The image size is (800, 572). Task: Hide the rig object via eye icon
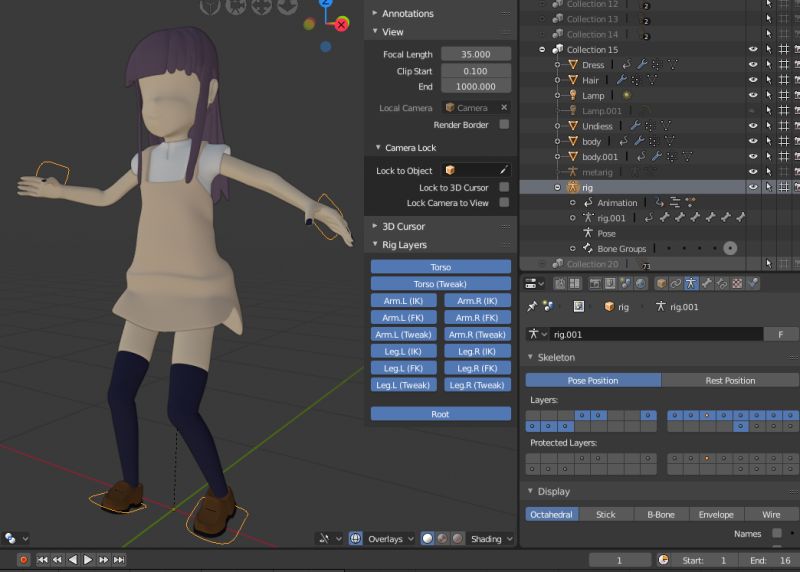[753, 187]
